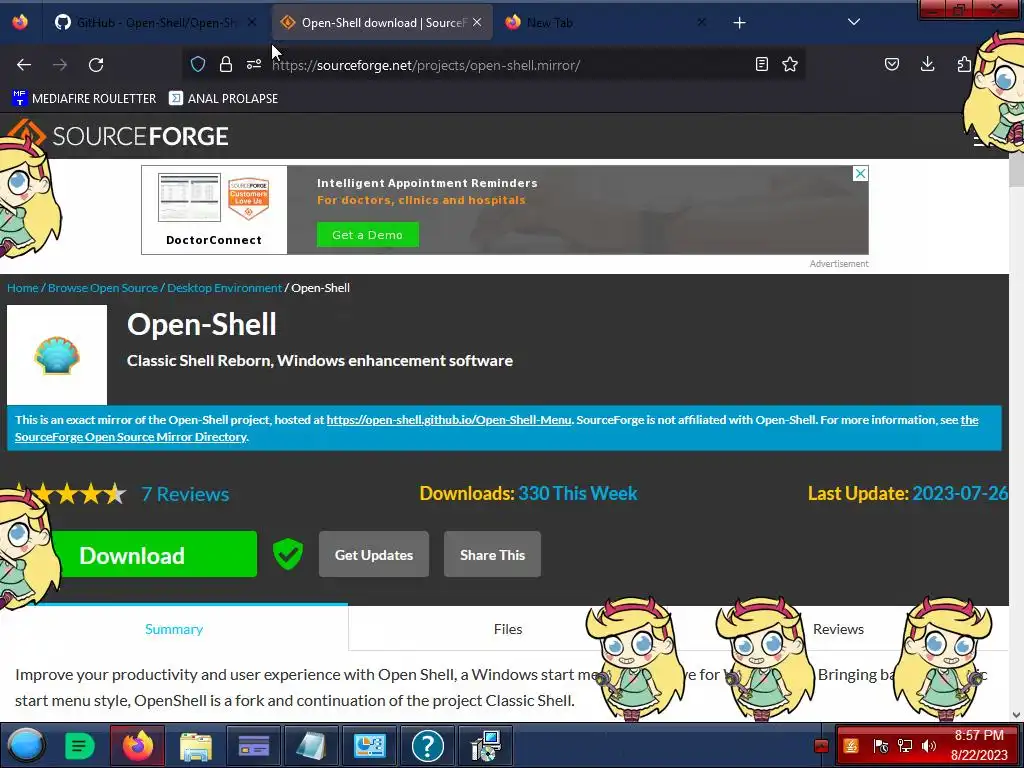
Task: Click the green shield checkmark icon
Action: click(287, 554)
